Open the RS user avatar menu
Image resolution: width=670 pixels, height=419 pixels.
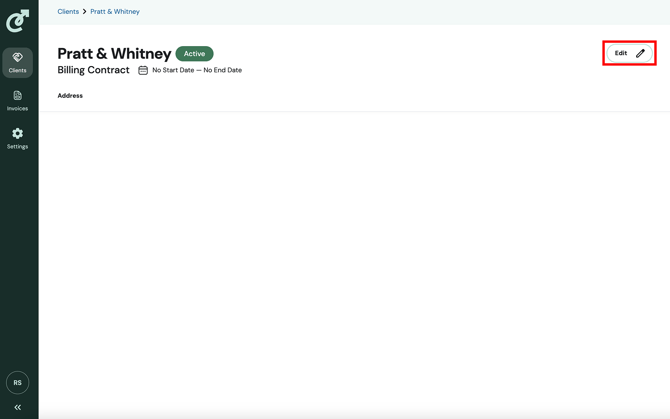tap(18, 382)
